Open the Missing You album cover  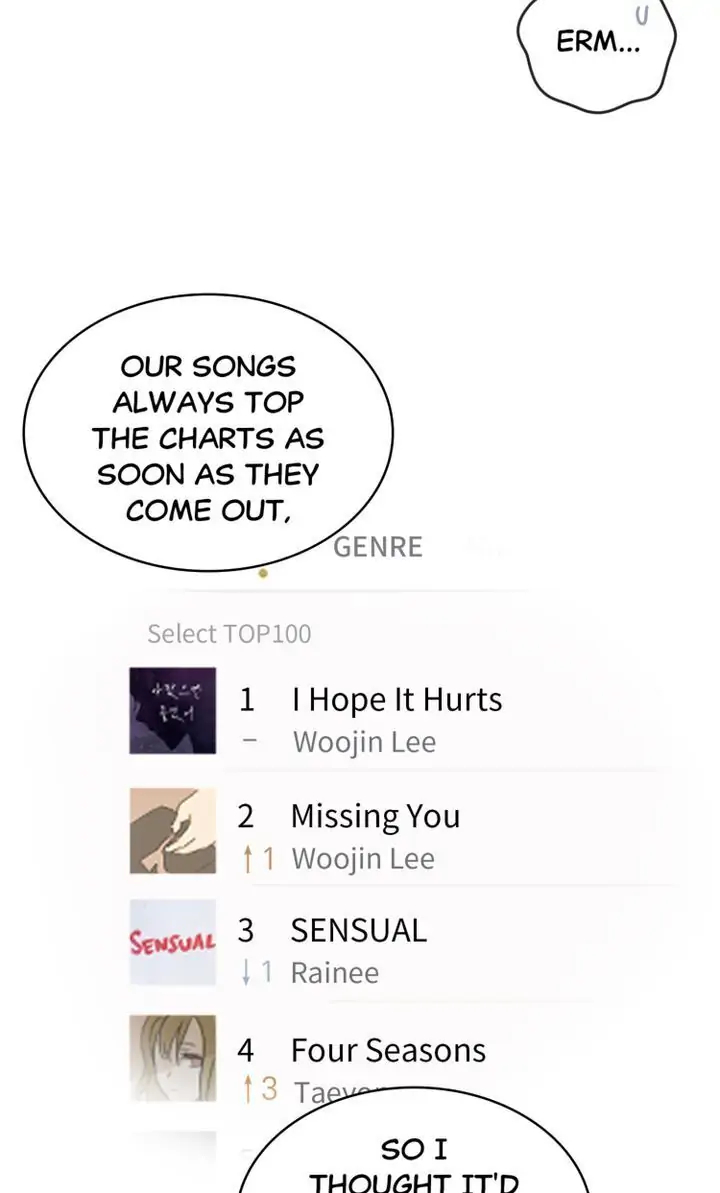(x=172, y=831)
